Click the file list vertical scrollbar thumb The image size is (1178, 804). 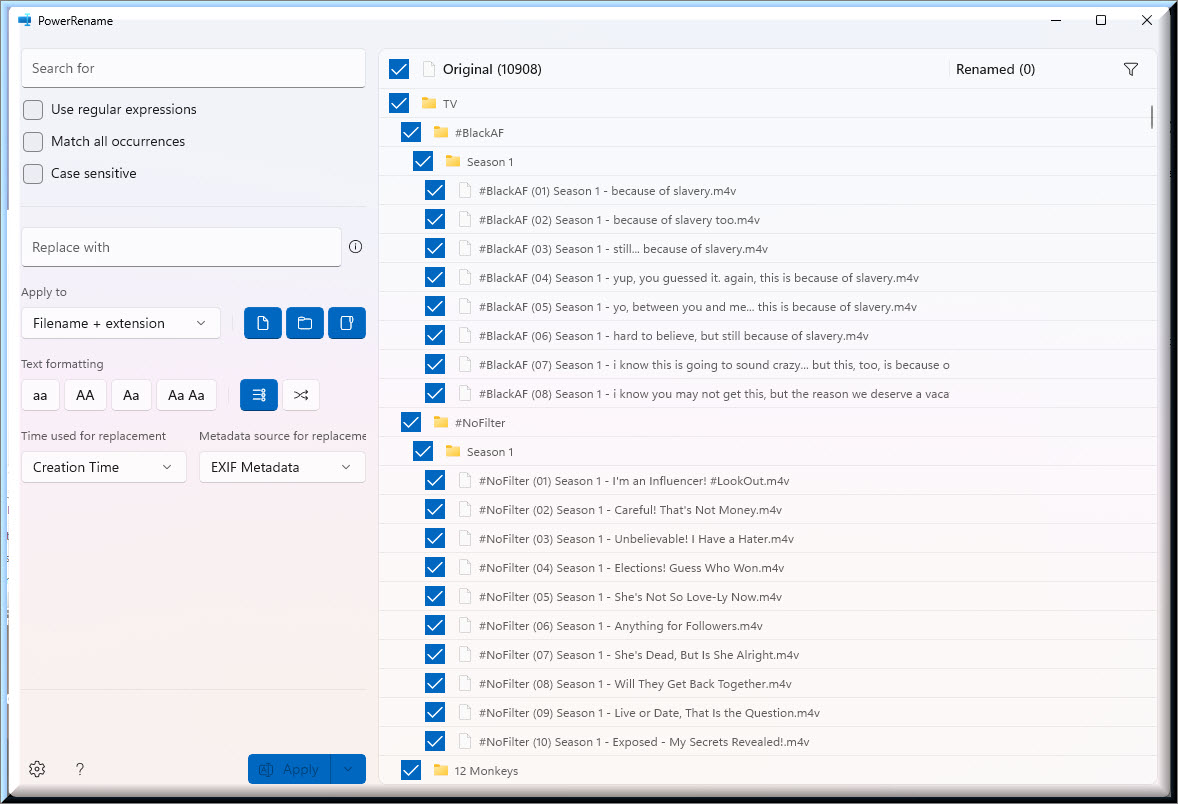coord(1152,116)
